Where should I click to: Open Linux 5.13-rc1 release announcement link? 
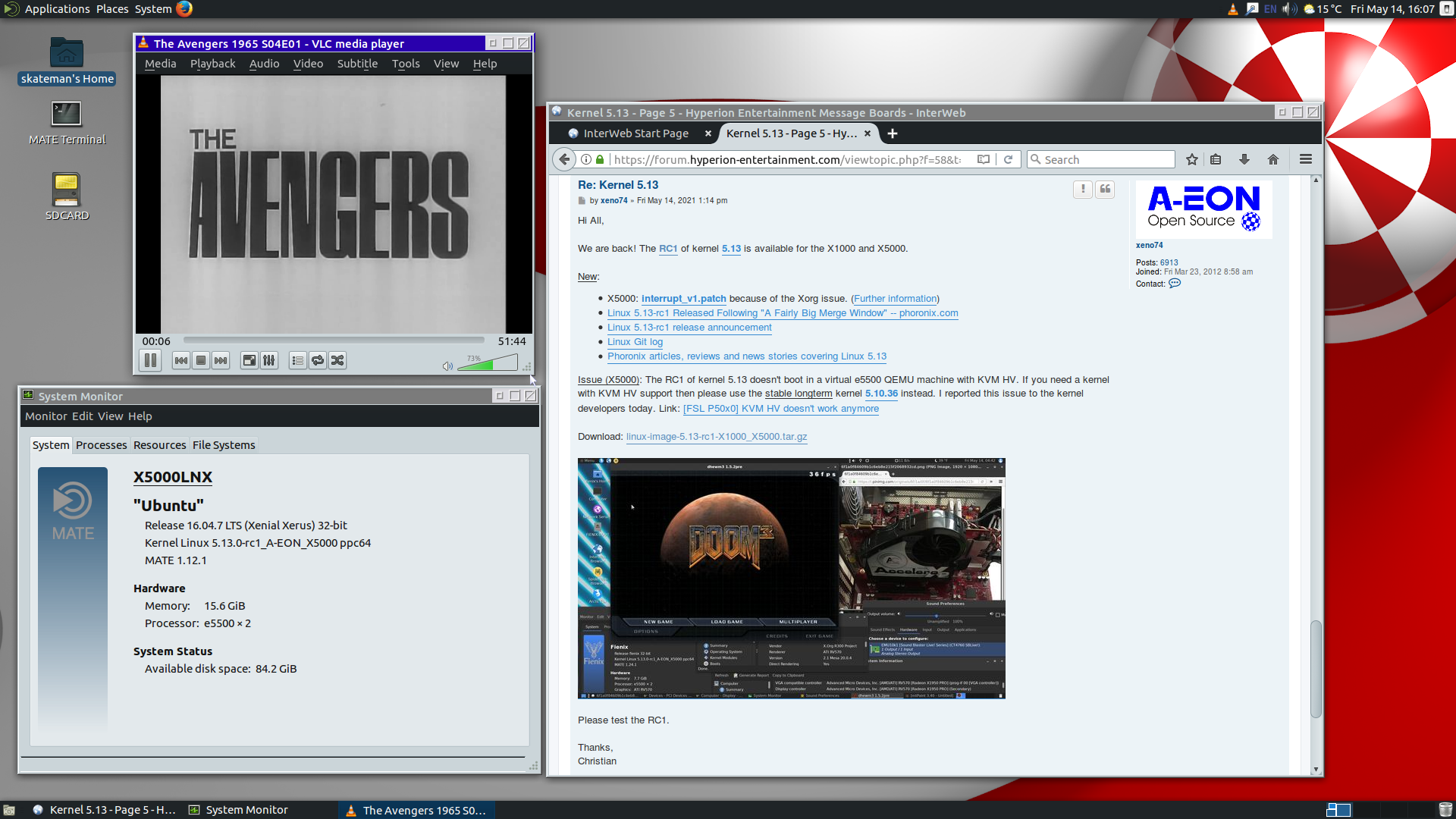tap(689, 328)
